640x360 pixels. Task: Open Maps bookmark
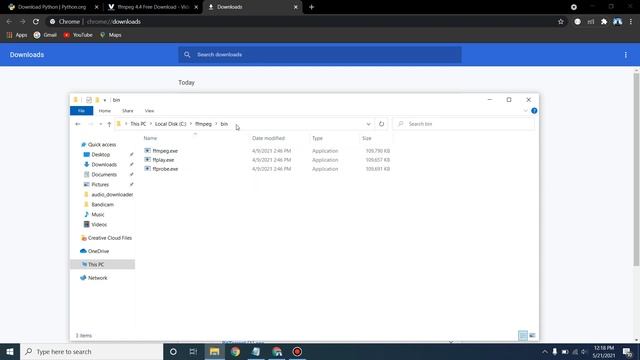(111, 35)
